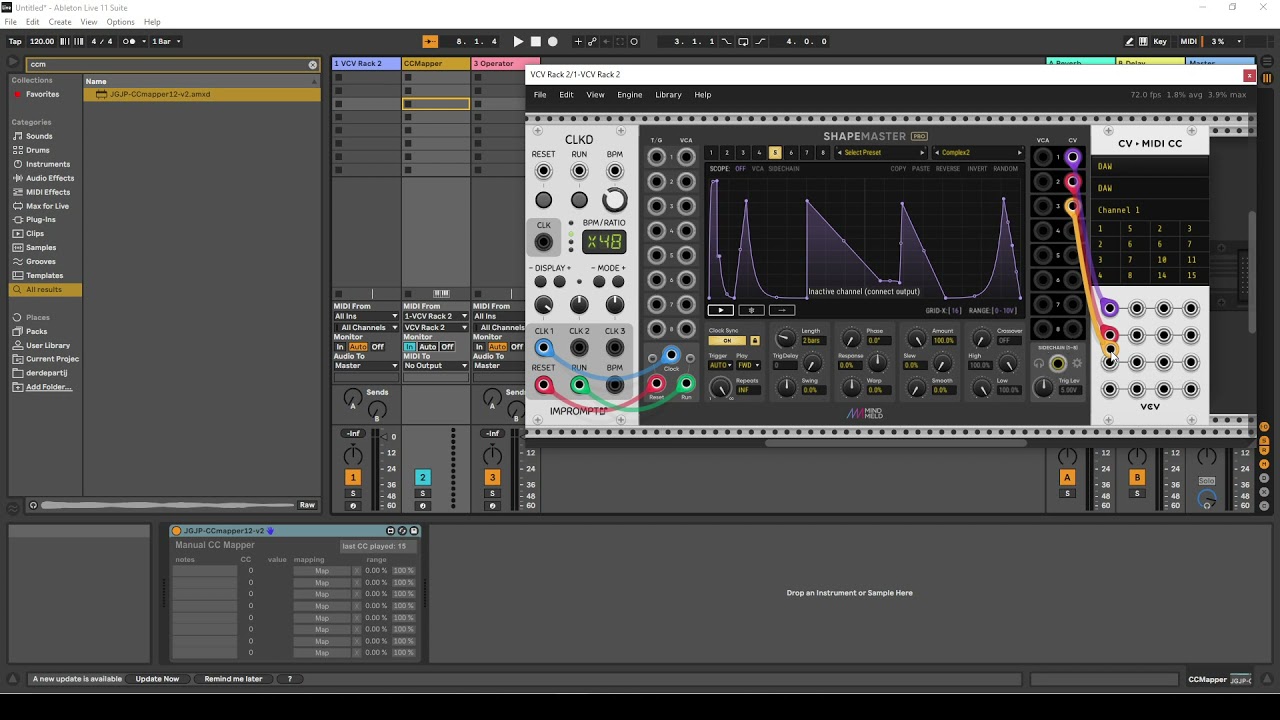Click the ShapeMaster sidechain input jack
This screenshot has height=720, width=1280.
click(x=1058, y=363)
